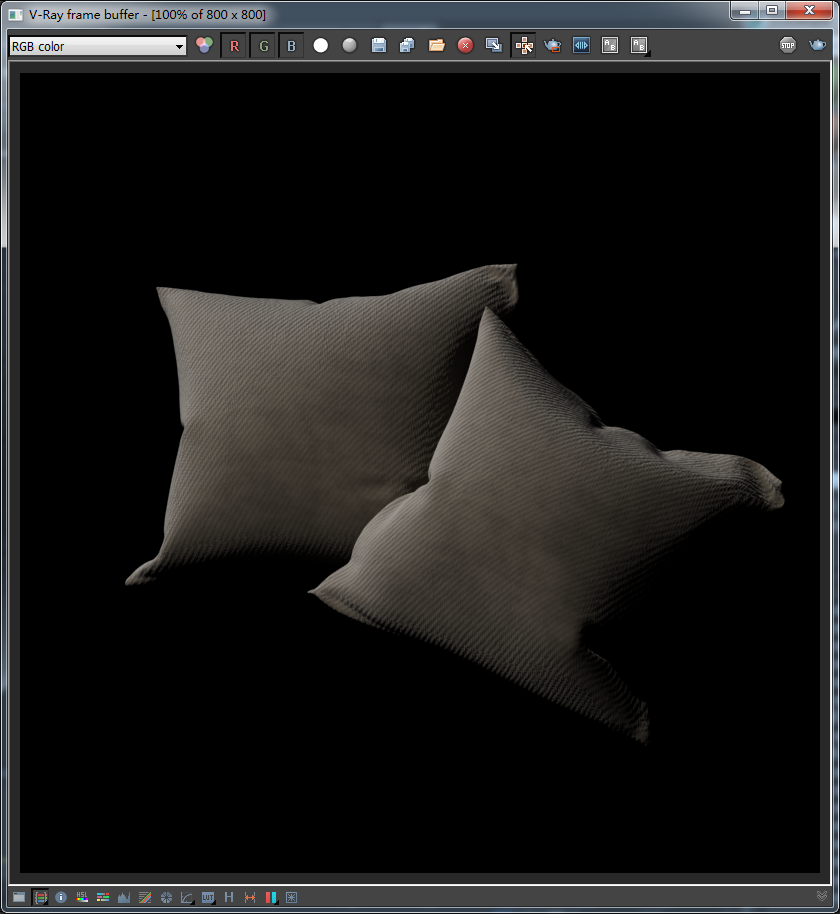840x914 pixels.
Task: Toggle the HSL color correction icon
Action: 82,897
